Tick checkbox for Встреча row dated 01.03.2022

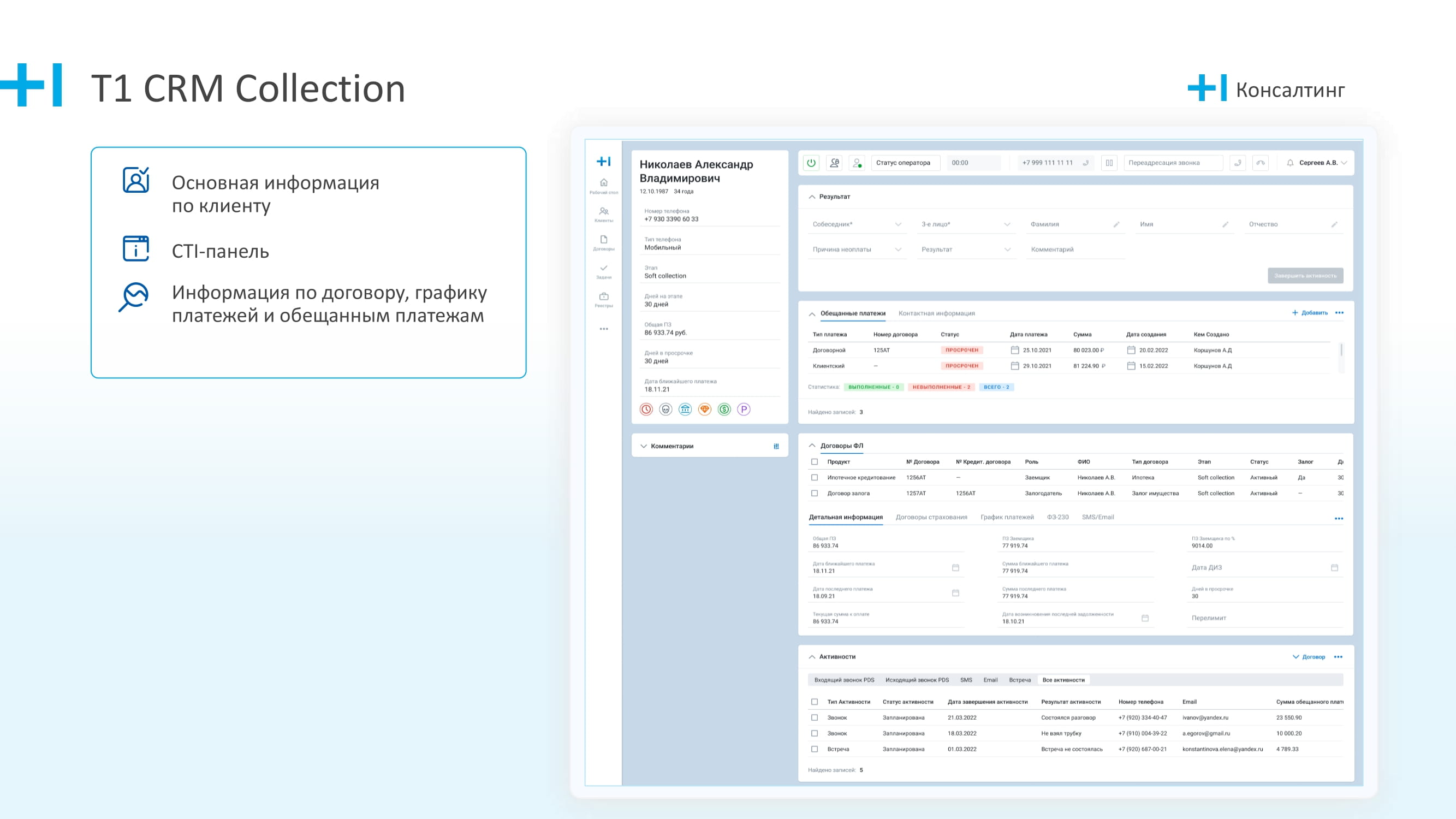[815, 750]
